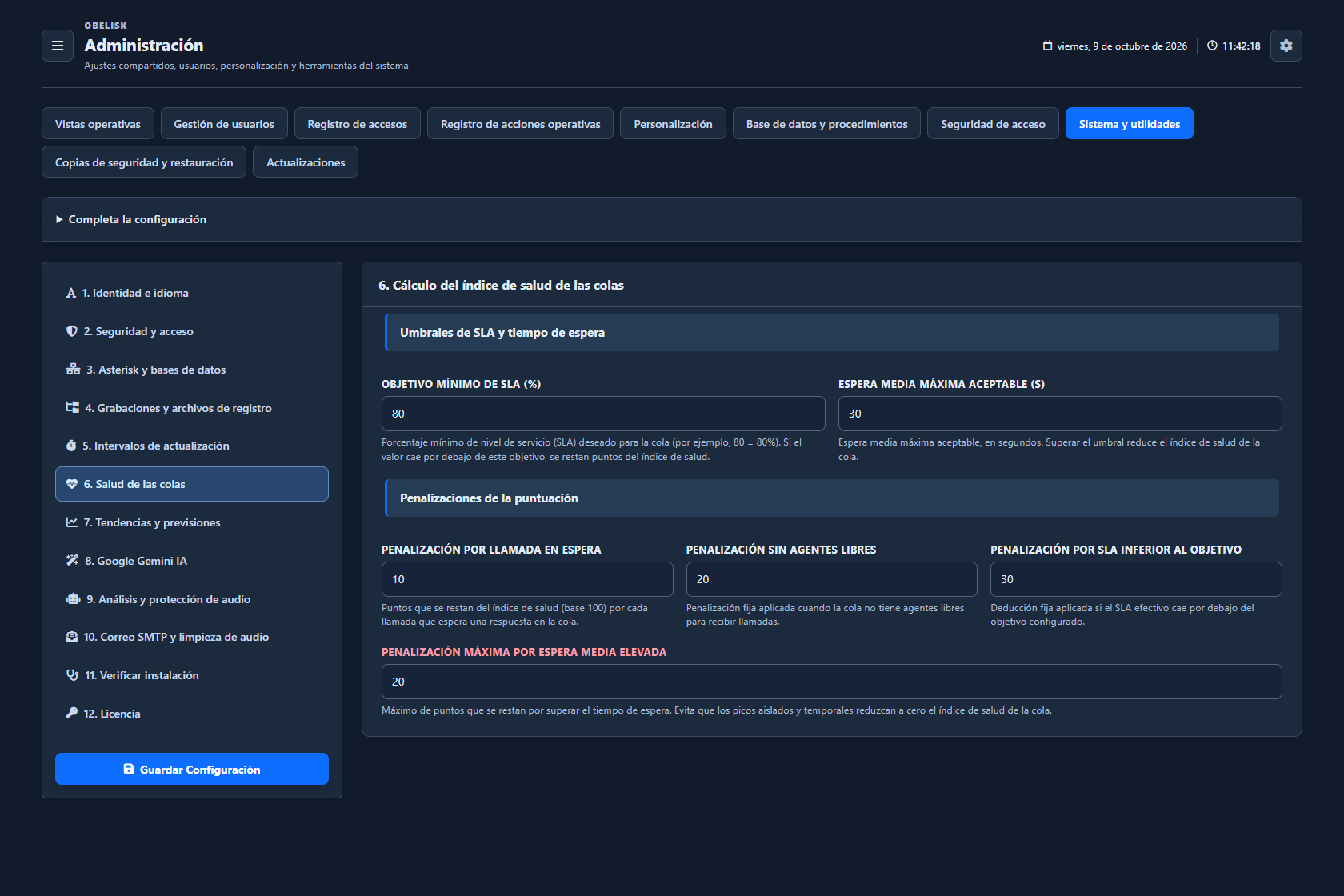1344x896 pixels.
Task: Go to Copias de seguridad y restauración tab
Action: 144,162
